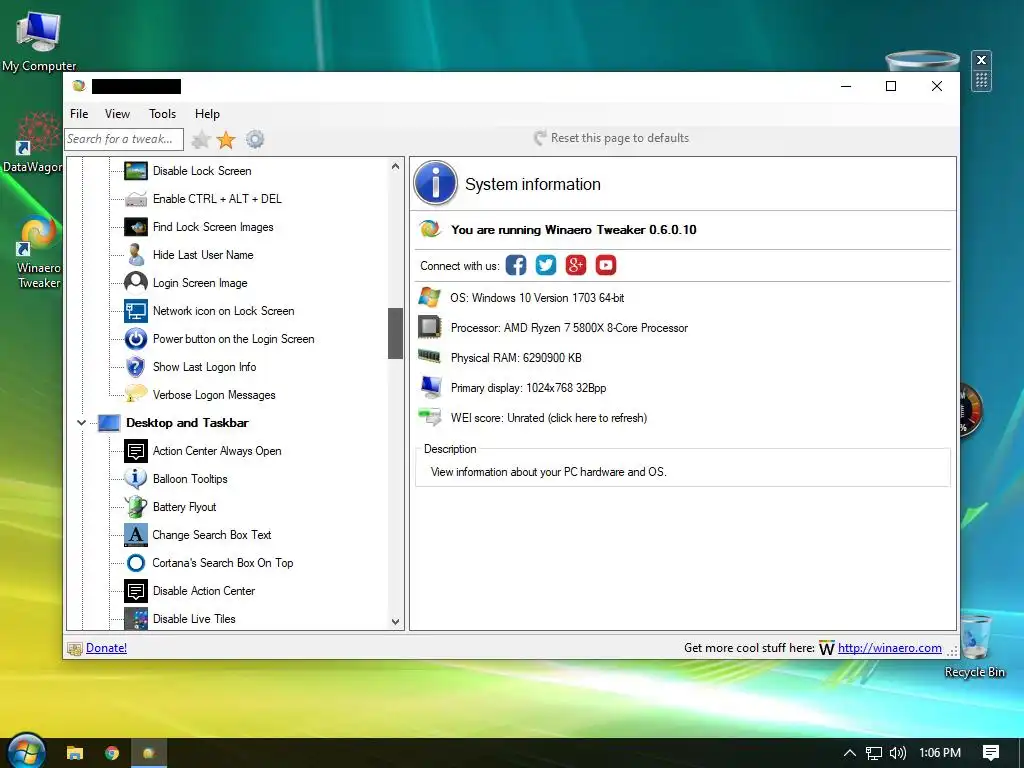The width and height of the screenshot is (1024, 768).
Task: Select Hide Last User Name text entry
Action: 203,255
